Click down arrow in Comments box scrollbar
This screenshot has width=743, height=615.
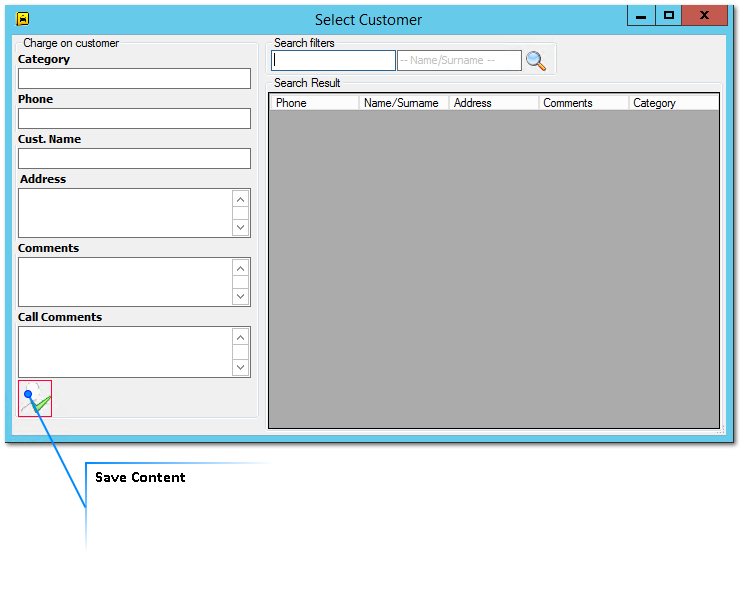coord(241,296)
